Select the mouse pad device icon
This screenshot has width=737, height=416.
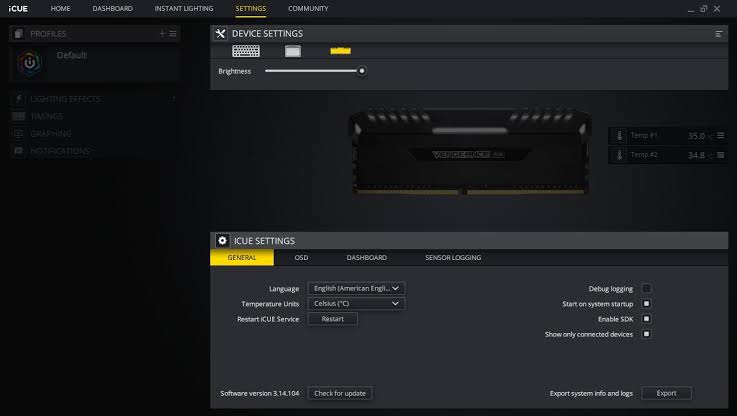click(293, 51)
